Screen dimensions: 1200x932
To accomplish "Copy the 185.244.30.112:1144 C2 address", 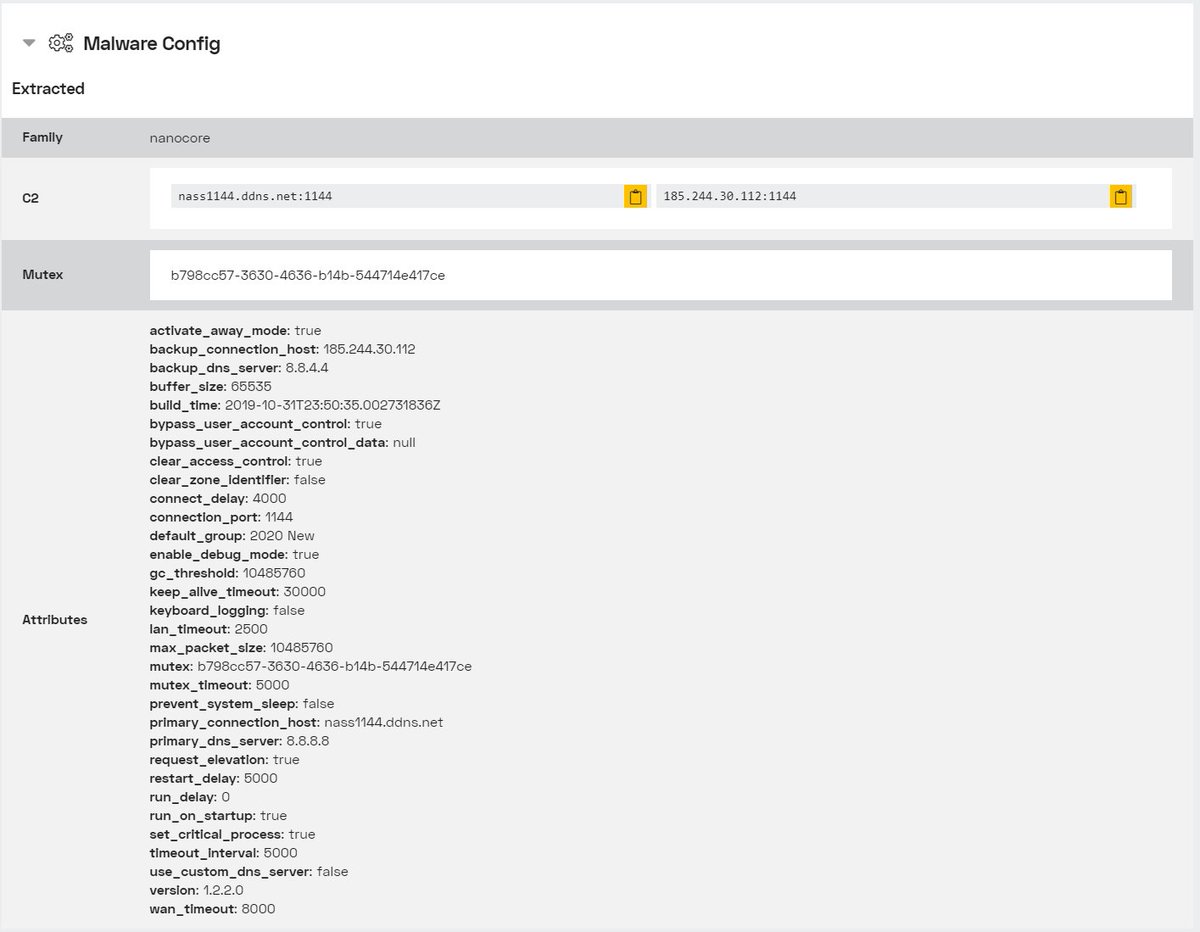I will point(1120,196).
